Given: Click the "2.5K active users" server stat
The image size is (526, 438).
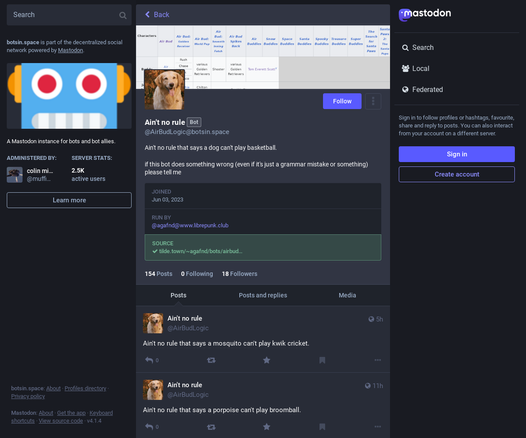Looking at the screenshot, I should coord(88,175).
